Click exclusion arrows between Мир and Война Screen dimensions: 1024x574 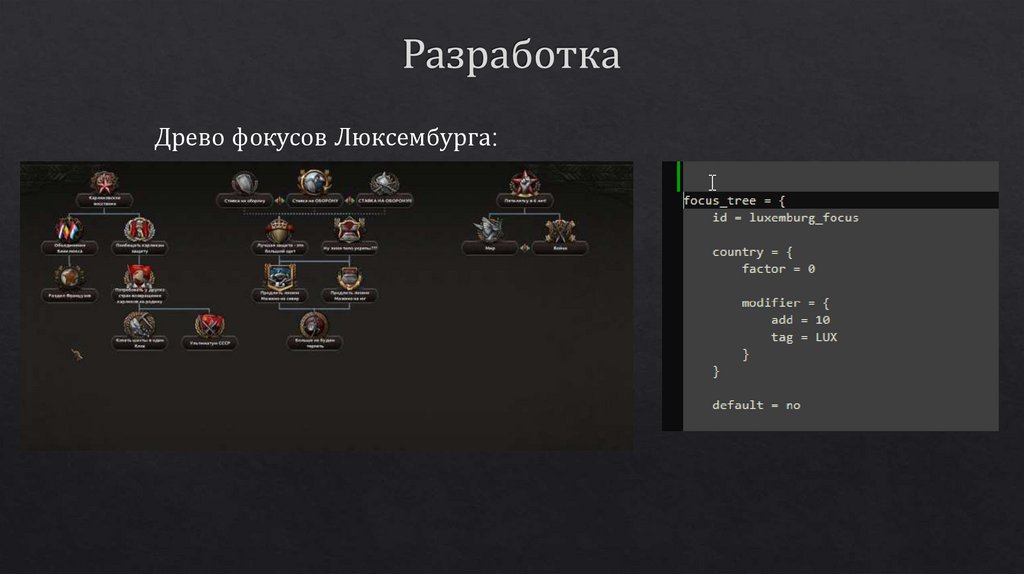point(524,248)
